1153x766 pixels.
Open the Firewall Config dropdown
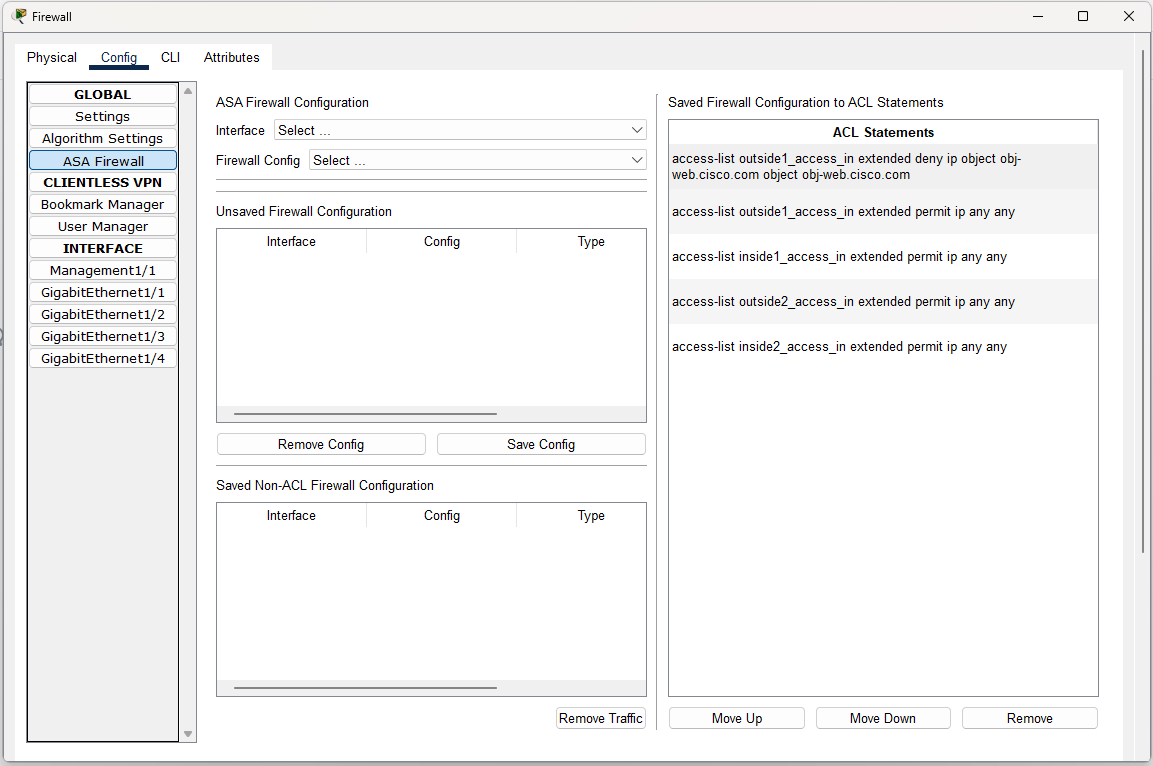click(477, 159)
